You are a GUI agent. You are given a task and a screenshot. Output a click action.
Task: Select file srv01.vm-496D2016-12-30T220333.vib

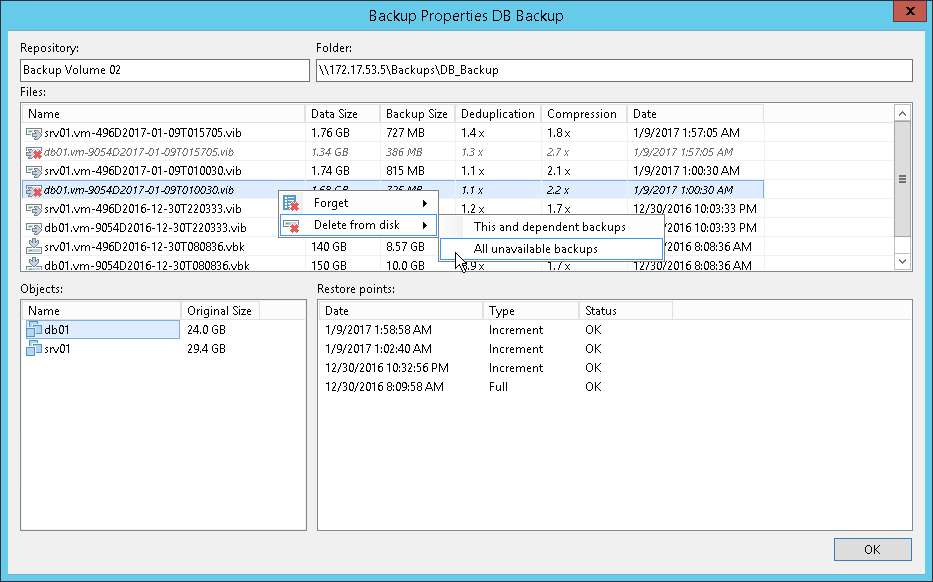(x=143, y=209)
